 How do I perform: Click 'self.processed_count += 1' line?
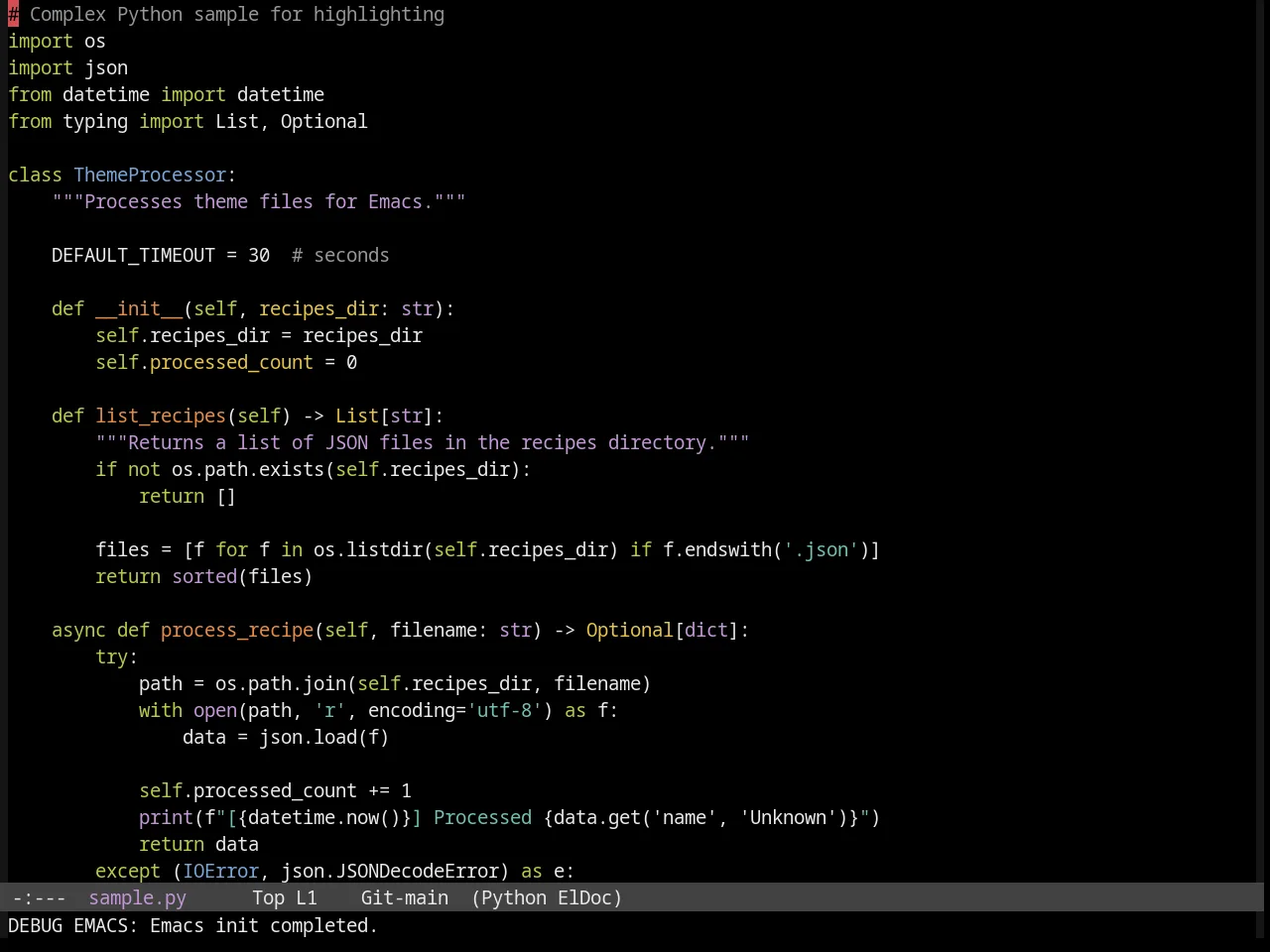click(275, 790)
